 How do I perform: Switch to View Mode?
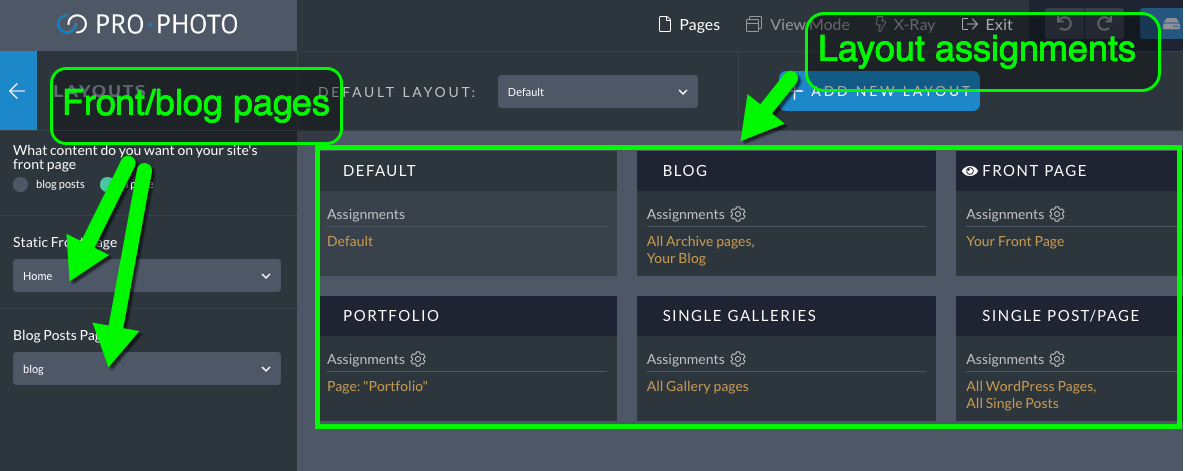pos(798,24)
